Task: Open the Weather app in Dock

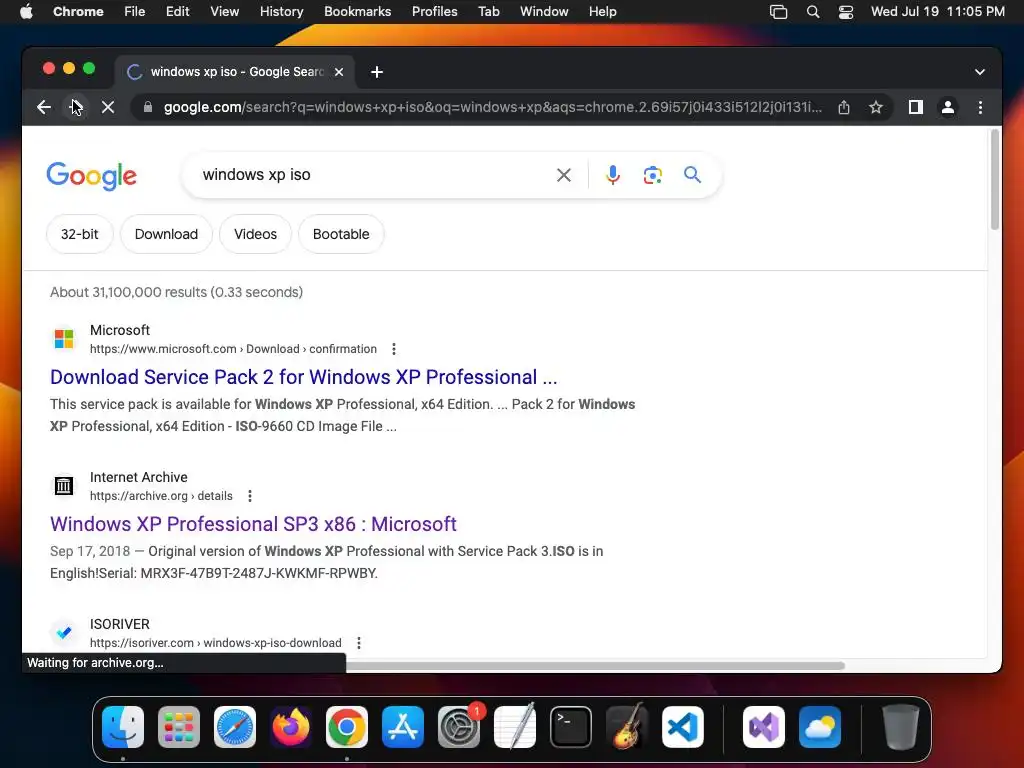Action: point(820,727)
